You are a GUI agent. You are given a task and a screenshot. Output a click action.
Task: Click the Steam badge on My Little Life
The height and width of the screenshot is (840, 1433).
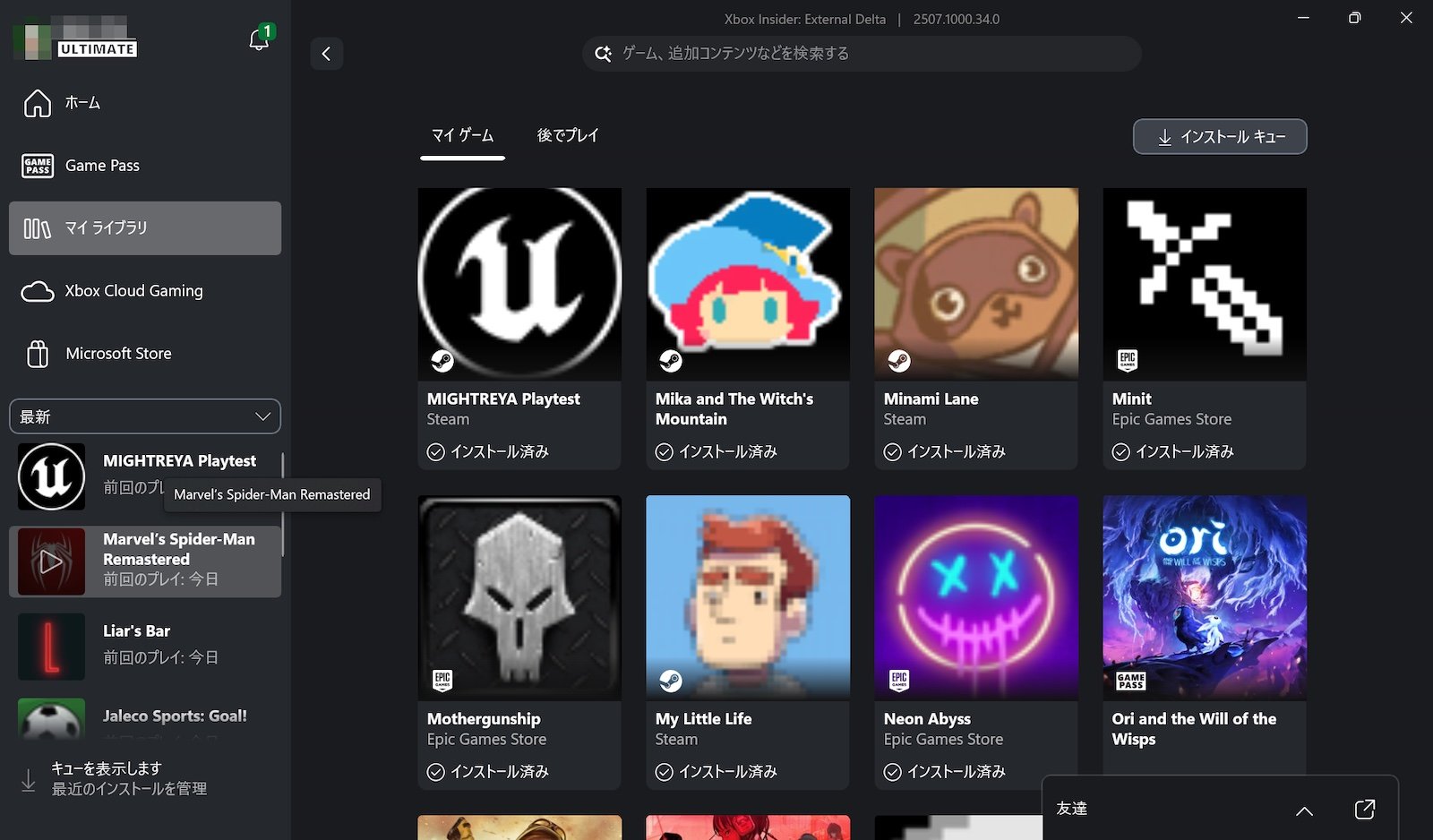point(671,681)
